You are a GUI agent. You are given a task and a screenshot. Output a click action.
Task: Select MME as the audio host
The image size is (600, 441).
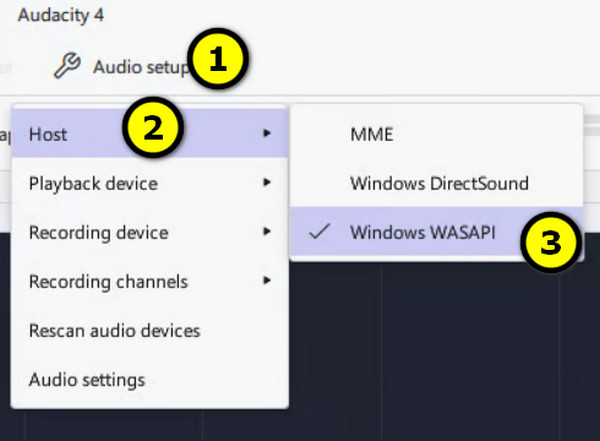[436, 134]
